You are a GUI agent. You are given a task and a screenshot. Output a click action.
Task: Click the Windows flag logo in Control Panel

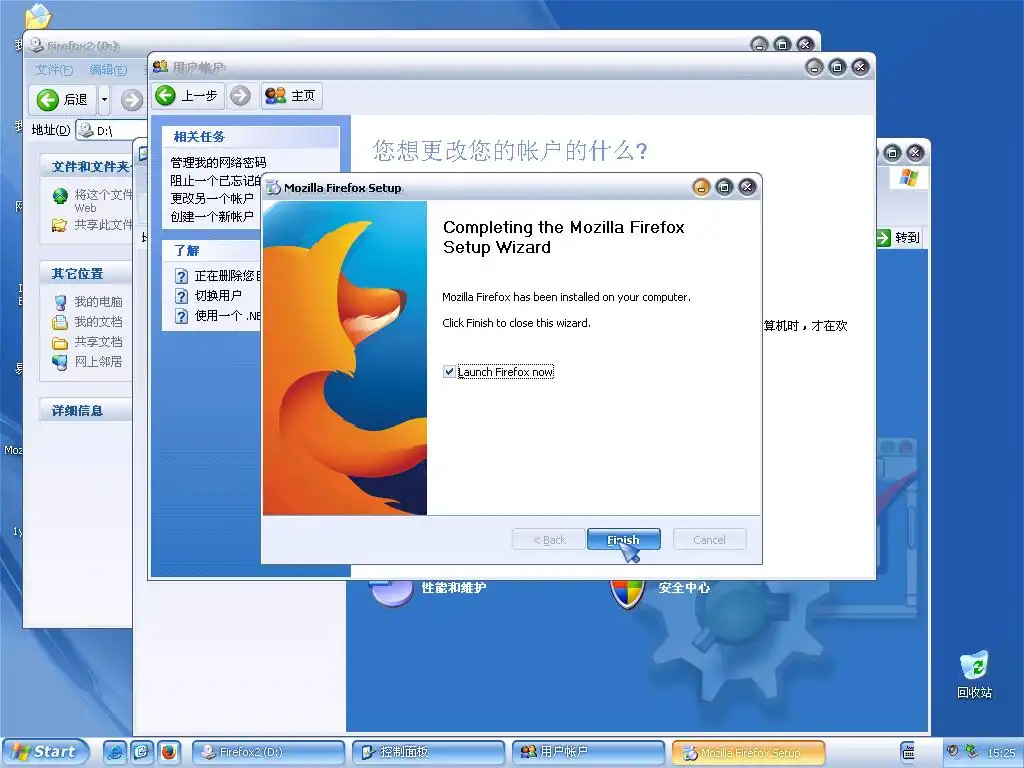pyautogui.click(x=908, y=177)
